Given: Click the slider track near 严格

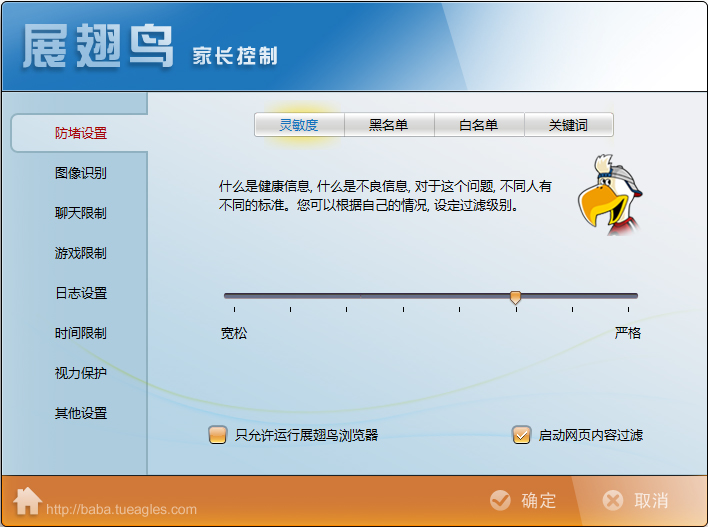Looking at the screenshot, I should coord(628,296).
